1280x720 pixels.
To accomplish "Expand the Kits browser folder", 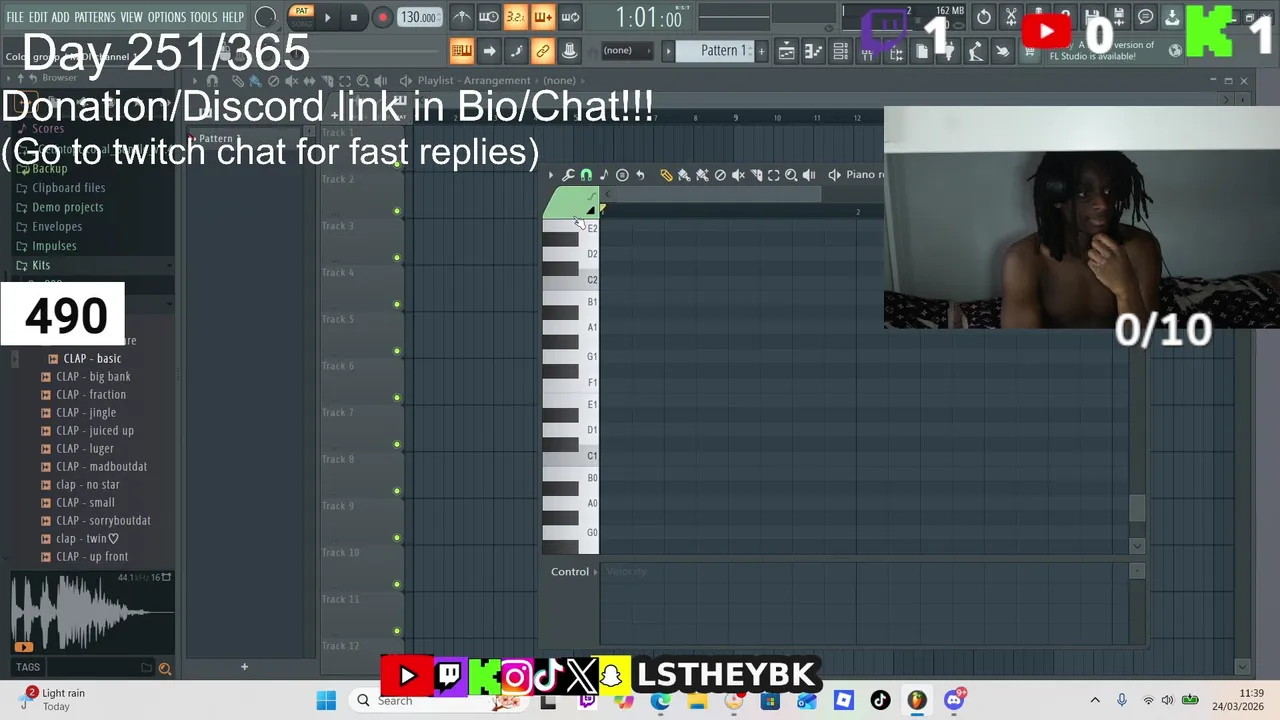I will pyautogui.click(x=40, y=265).
